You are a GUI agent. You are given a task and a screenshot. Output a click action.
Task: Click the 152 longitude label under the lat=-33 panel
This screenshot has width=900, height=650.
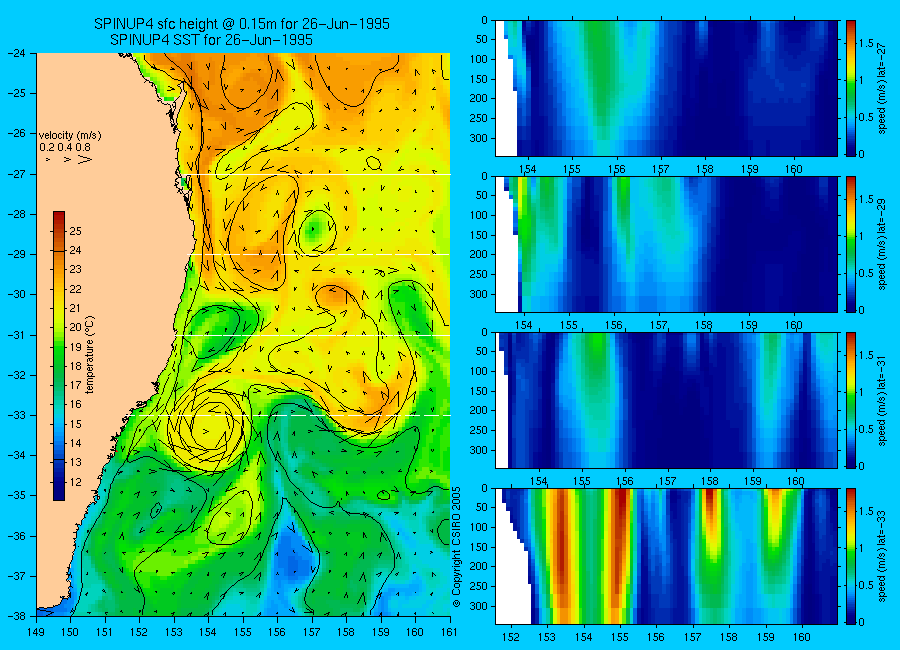[510, 637]
